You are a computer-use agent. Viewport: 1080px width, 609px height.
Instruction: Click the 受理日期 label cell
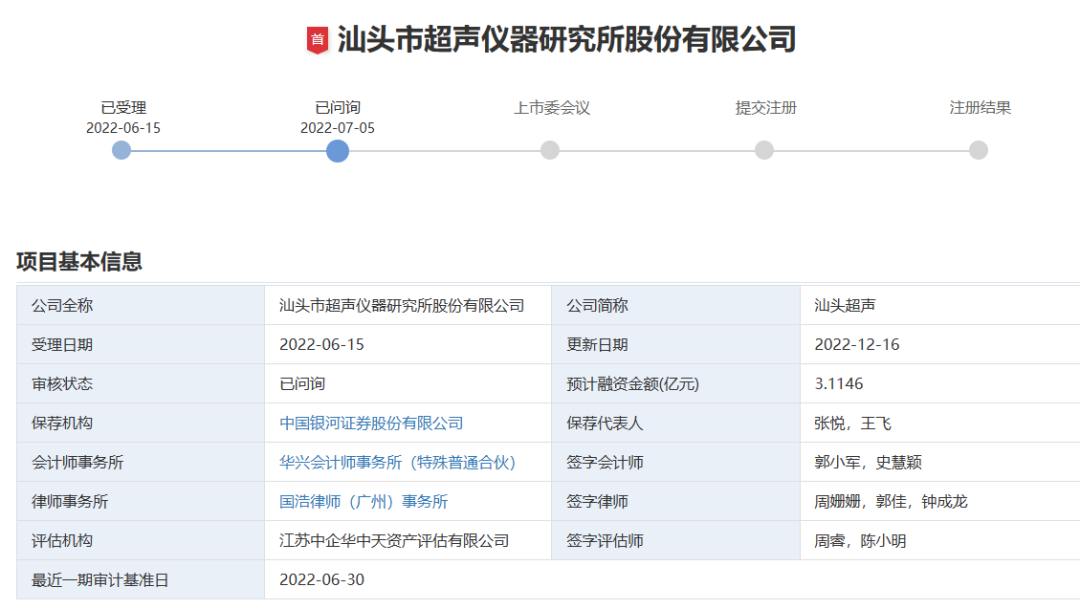(x=141, y=344)
